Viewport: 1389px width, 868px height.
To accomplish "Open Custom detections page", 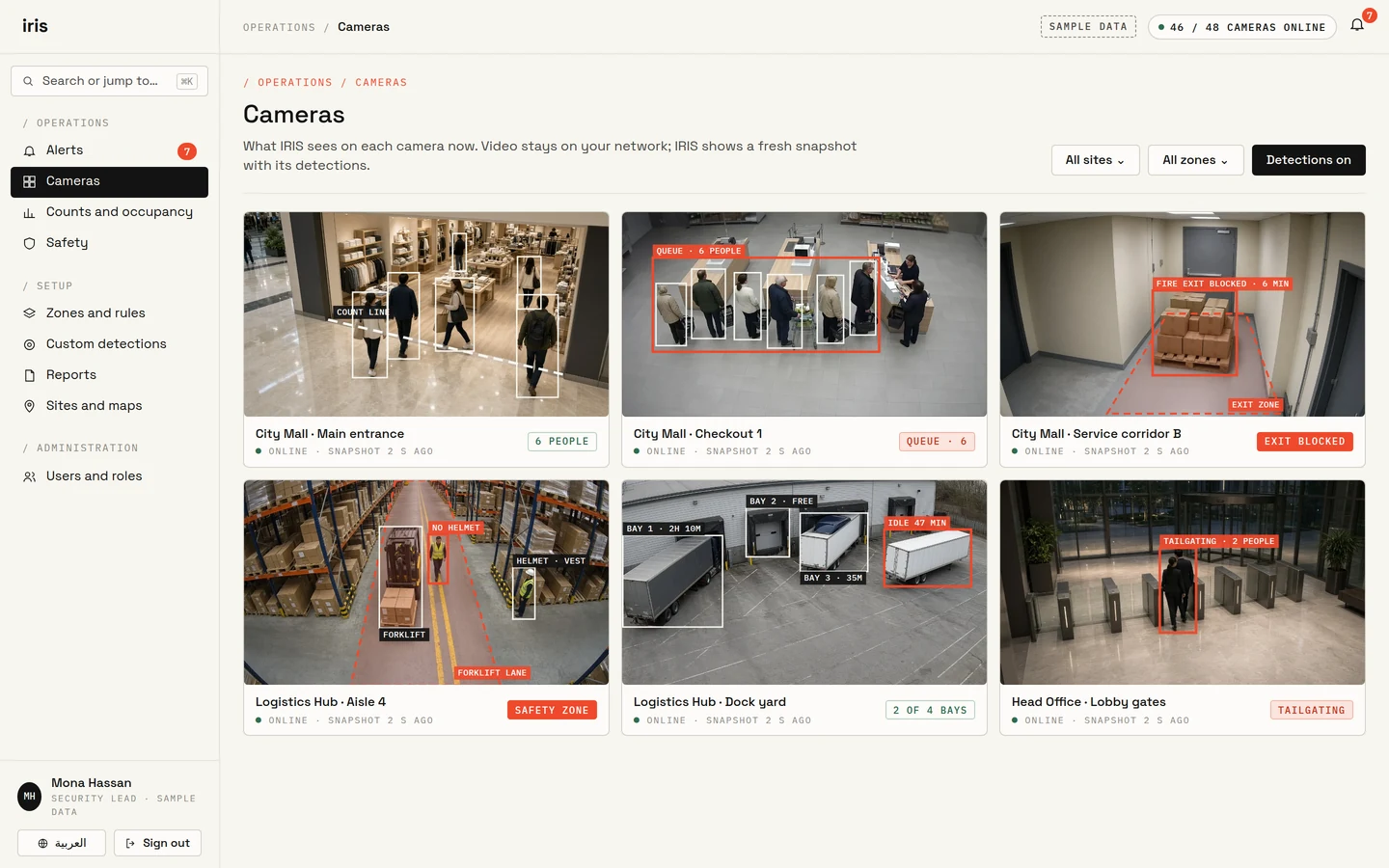I will [x=109, y=344].
